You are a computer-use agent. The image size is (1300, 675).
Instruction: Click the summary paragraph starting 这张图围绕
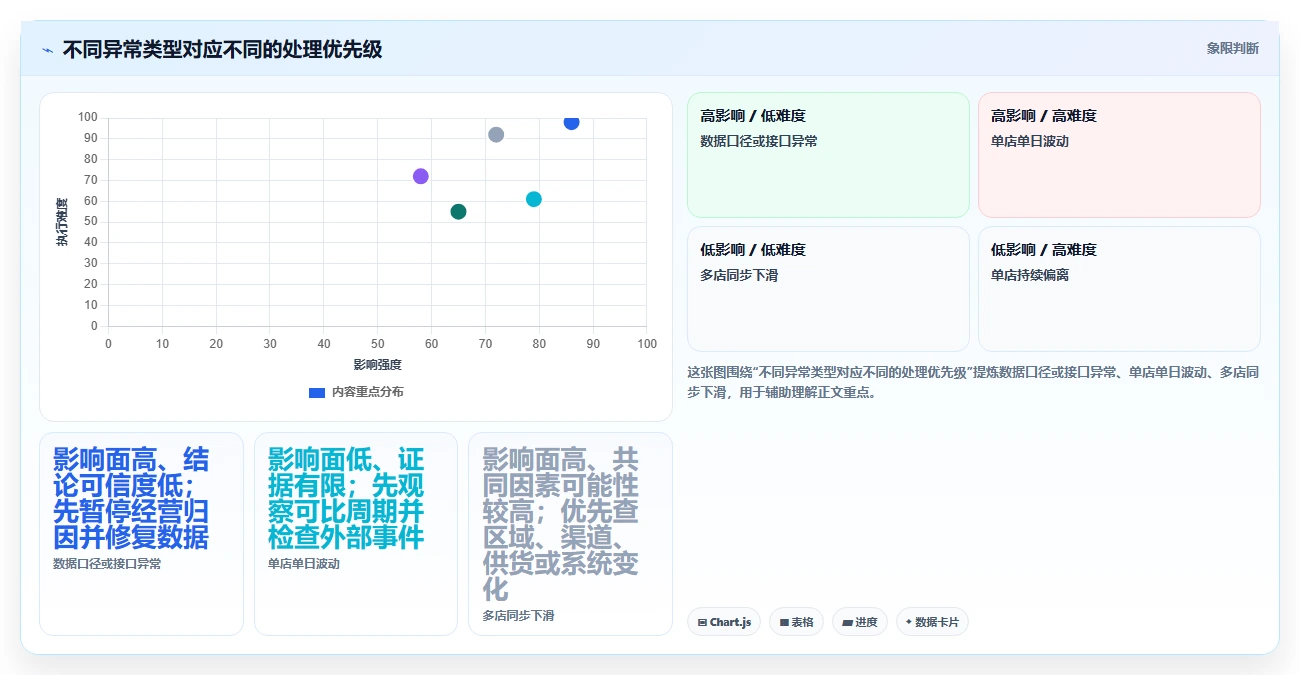click(973, 382)
